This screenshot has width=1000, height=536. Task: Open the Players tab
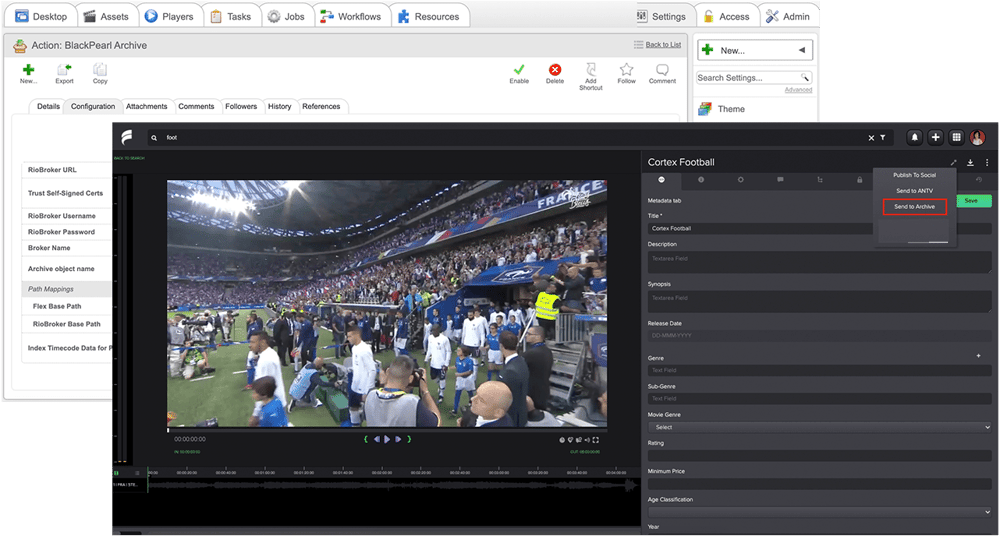point(169,17)
